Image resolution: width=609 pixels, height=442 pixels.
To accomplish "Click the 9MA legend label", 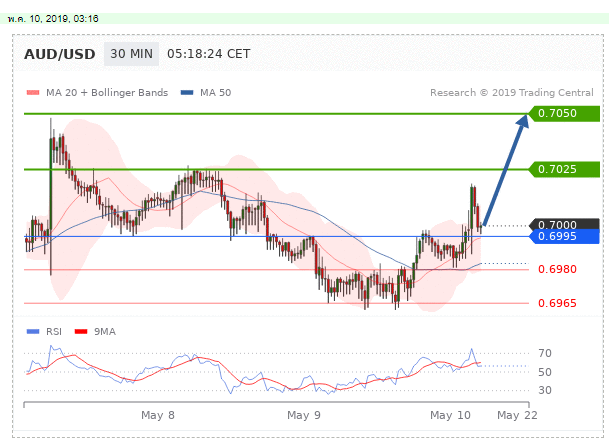I will tap(105, 331).
